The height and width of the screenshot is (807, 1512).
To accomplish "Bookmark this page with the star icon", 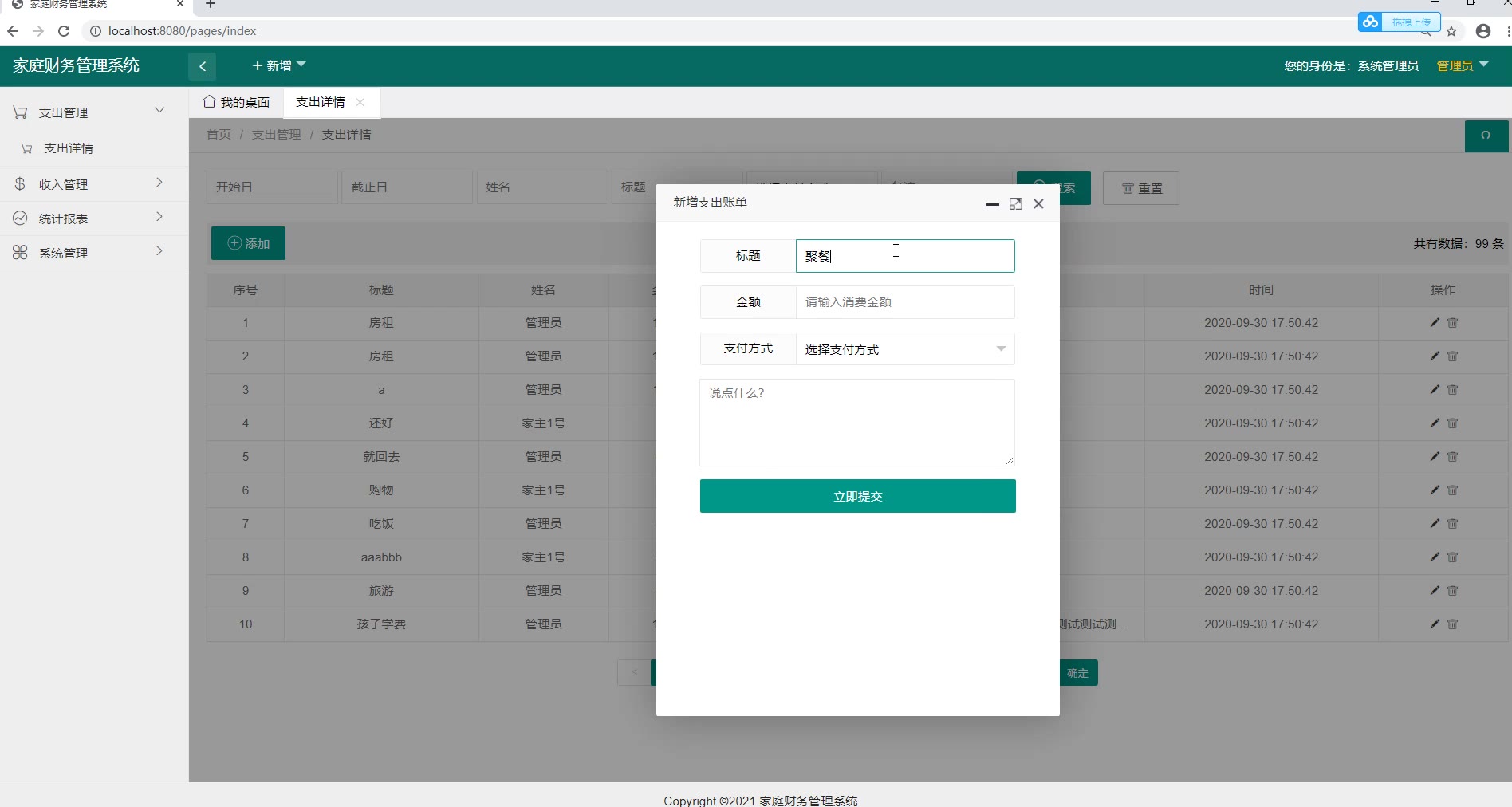I will click(x=1451, y=31).
